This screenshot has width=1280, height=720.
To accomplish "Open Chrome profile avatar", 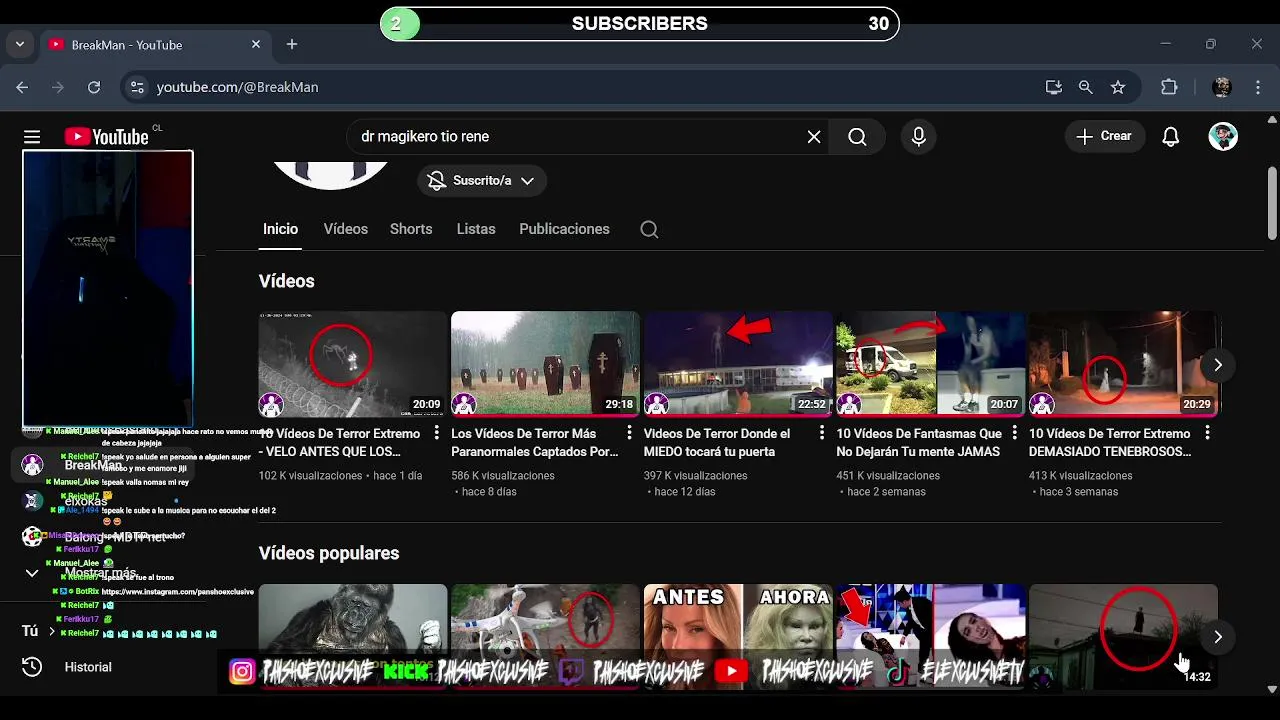I will [x=1222, y=88].
